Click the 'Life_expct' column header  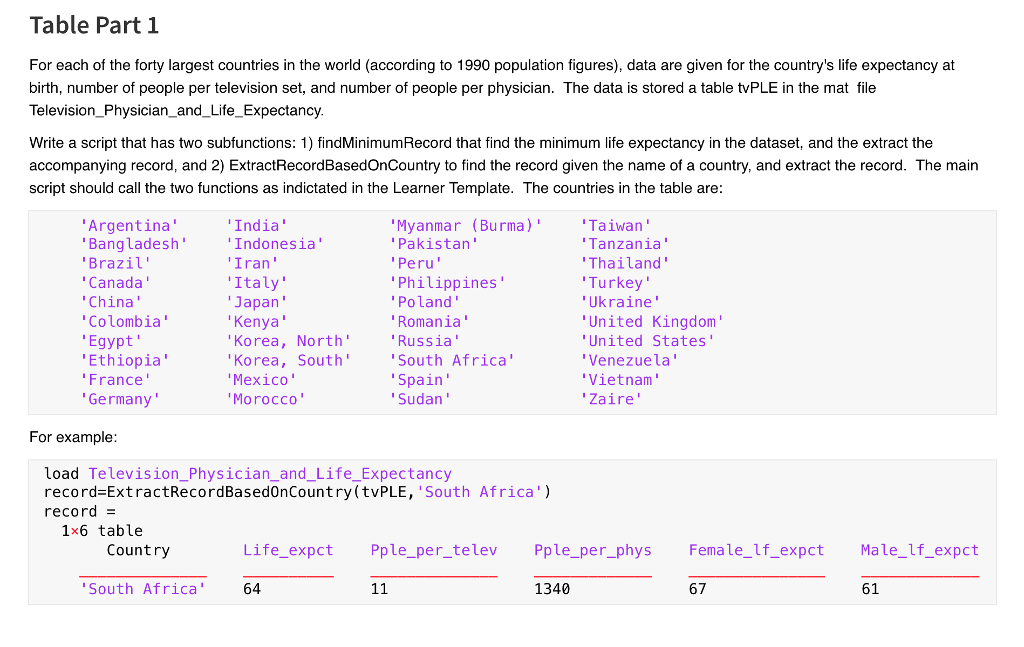pyautogui.click(x=288, y=550)
